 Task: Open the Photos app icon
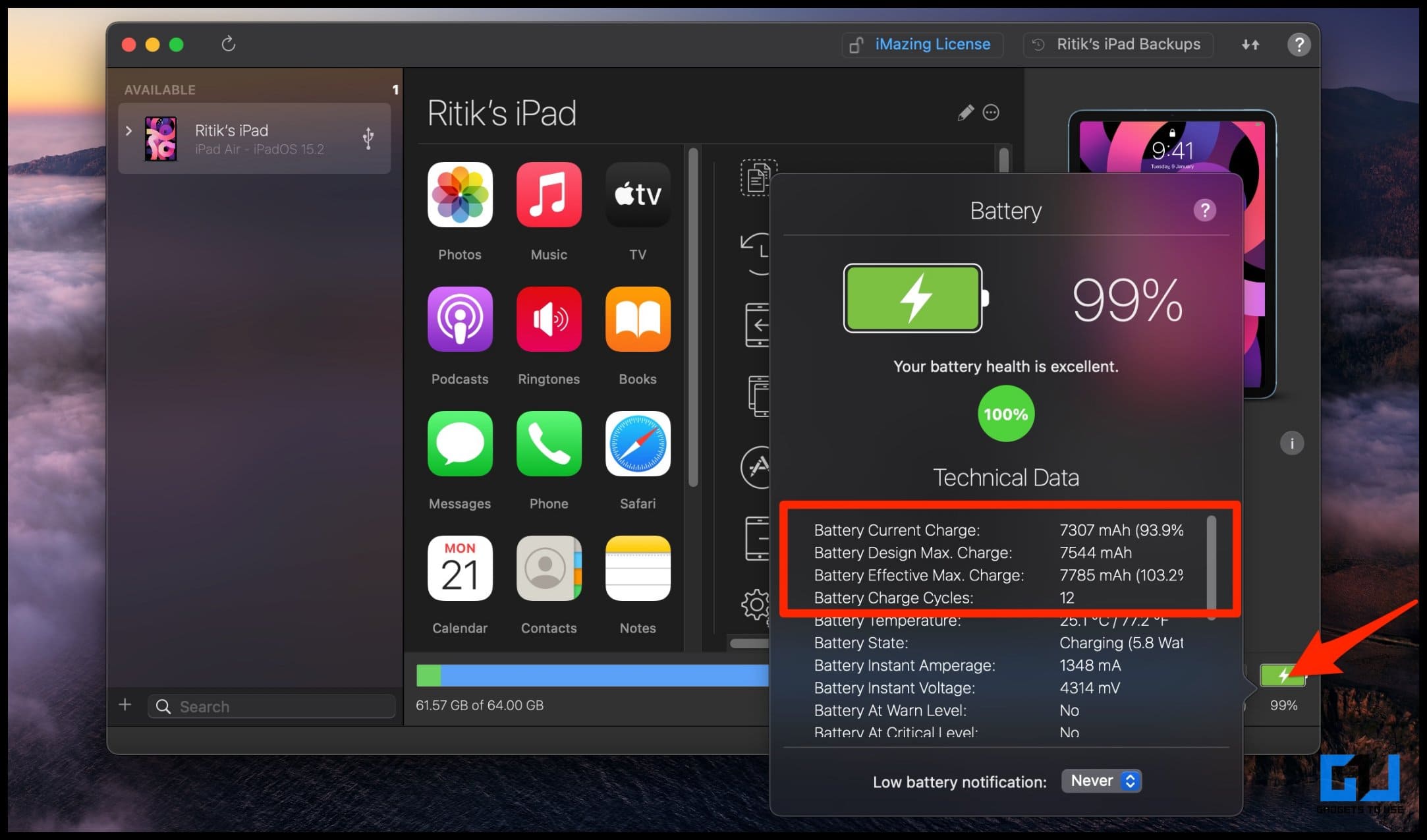(460, 195)
